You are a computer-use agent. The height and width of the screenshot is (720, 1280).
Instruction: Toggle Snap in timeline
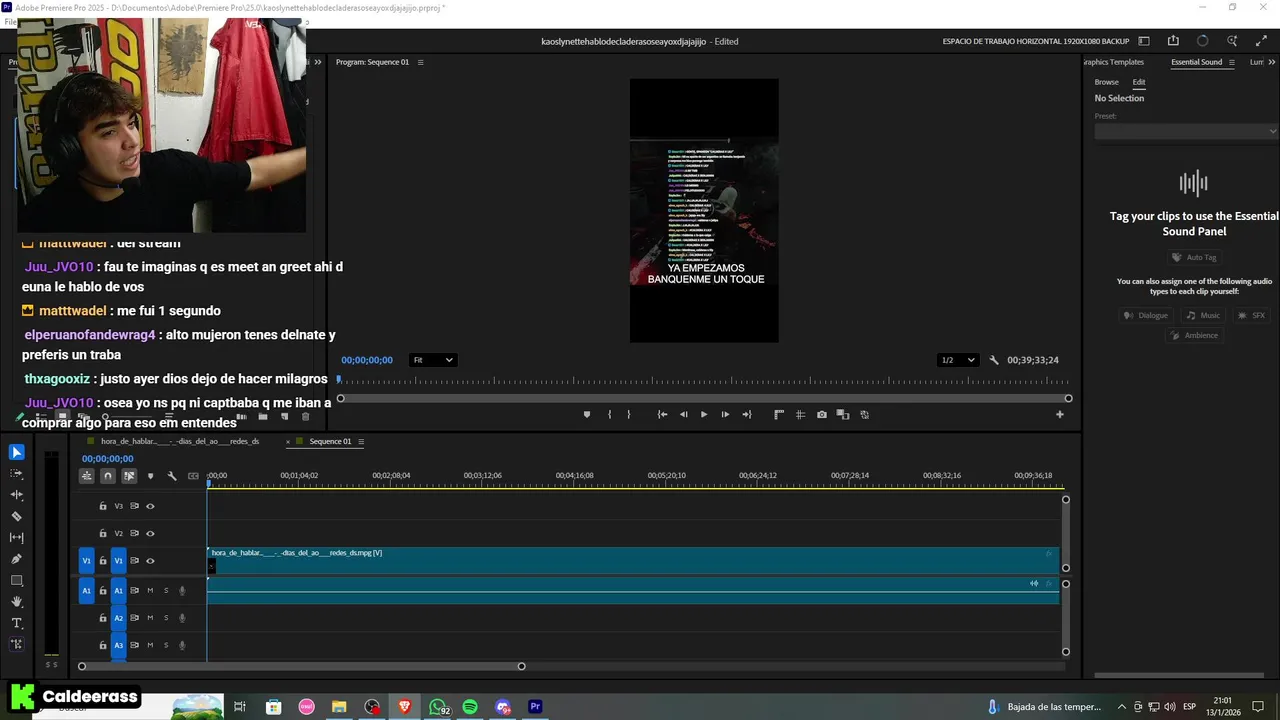coord(108,476)
